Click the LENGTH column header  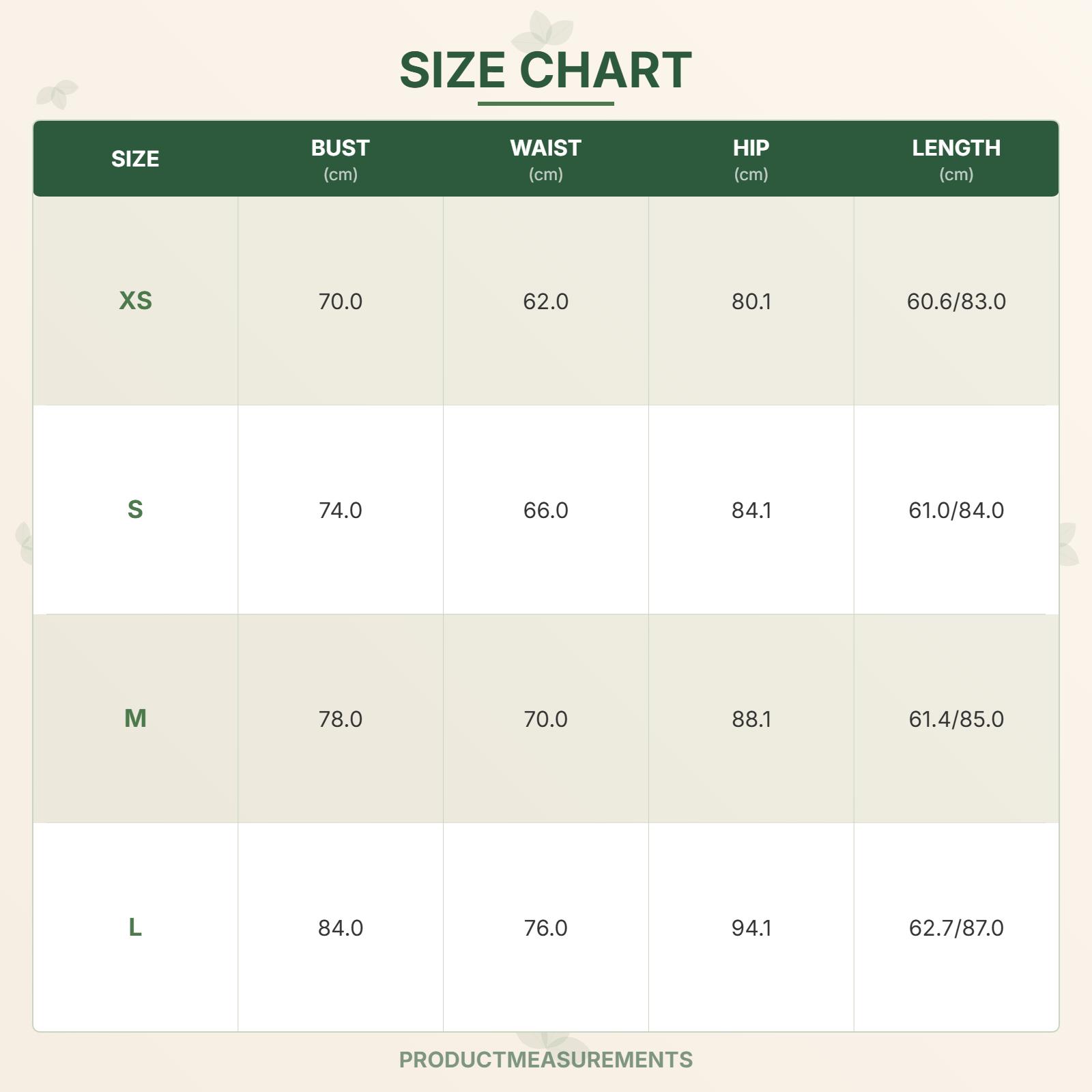coord(955,159)
